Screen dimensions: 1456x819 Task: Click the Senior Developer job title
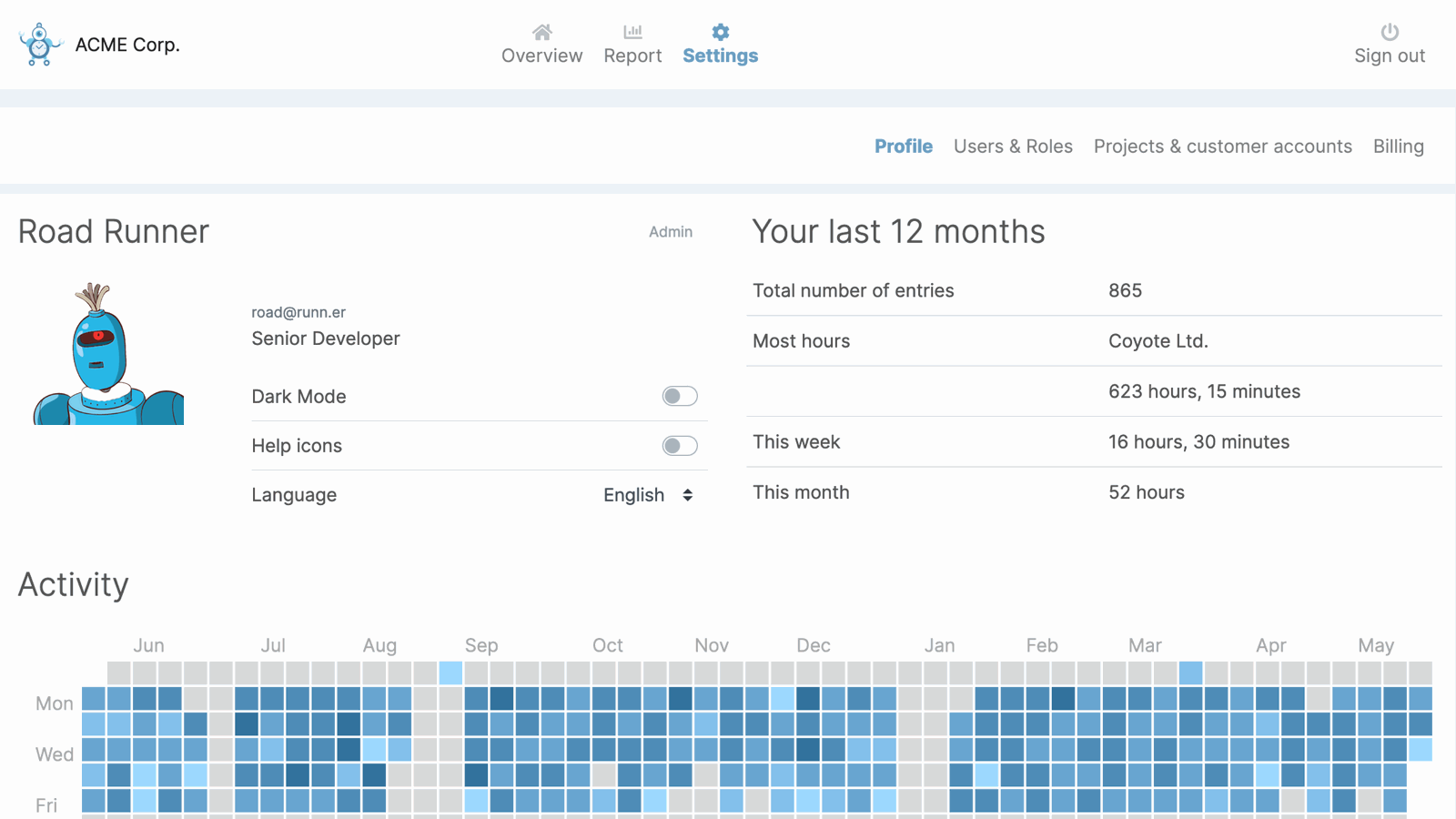point(326,339)
